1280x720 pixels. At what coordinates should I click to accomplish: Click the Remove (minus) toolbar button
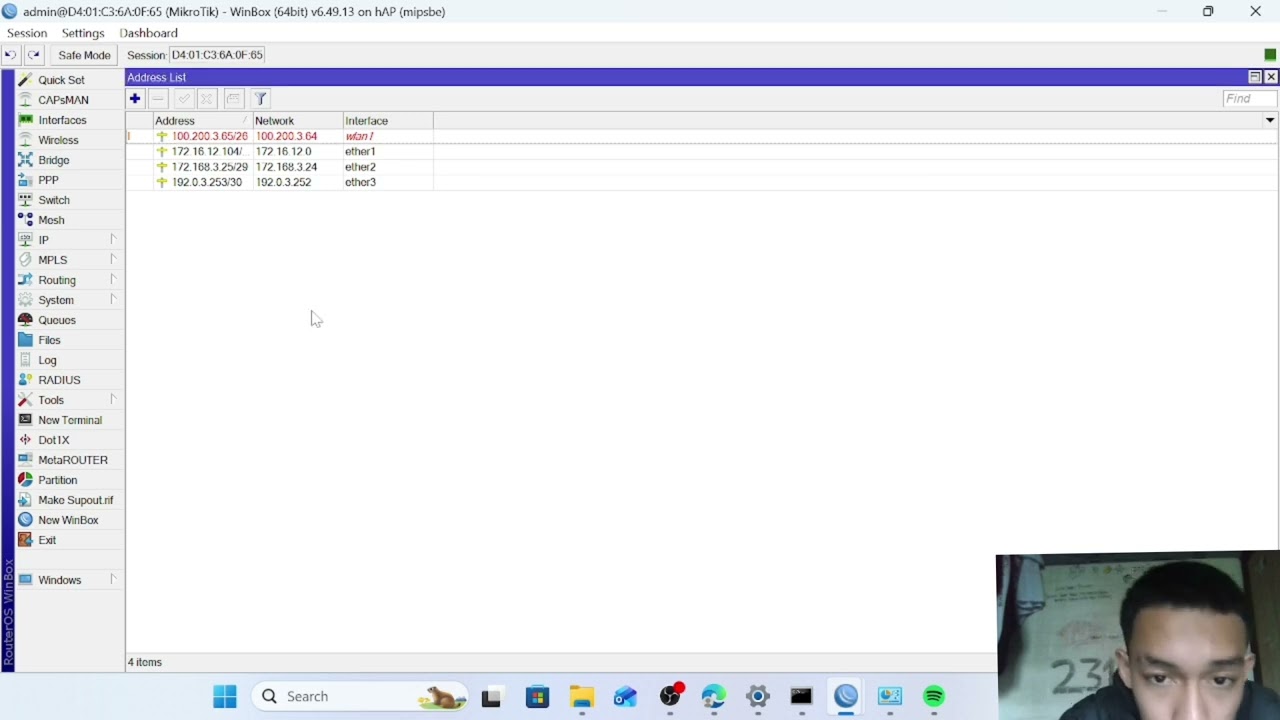[x=158, y=98]
